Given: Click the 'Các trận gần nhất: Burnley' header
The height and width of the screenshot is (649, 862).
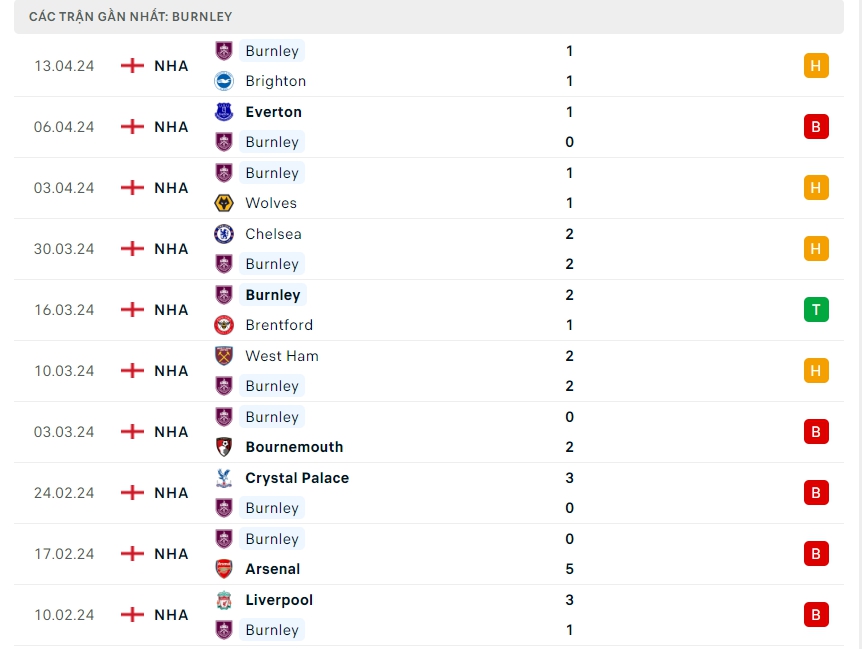Looking at the screenshot, I should 131,17.
